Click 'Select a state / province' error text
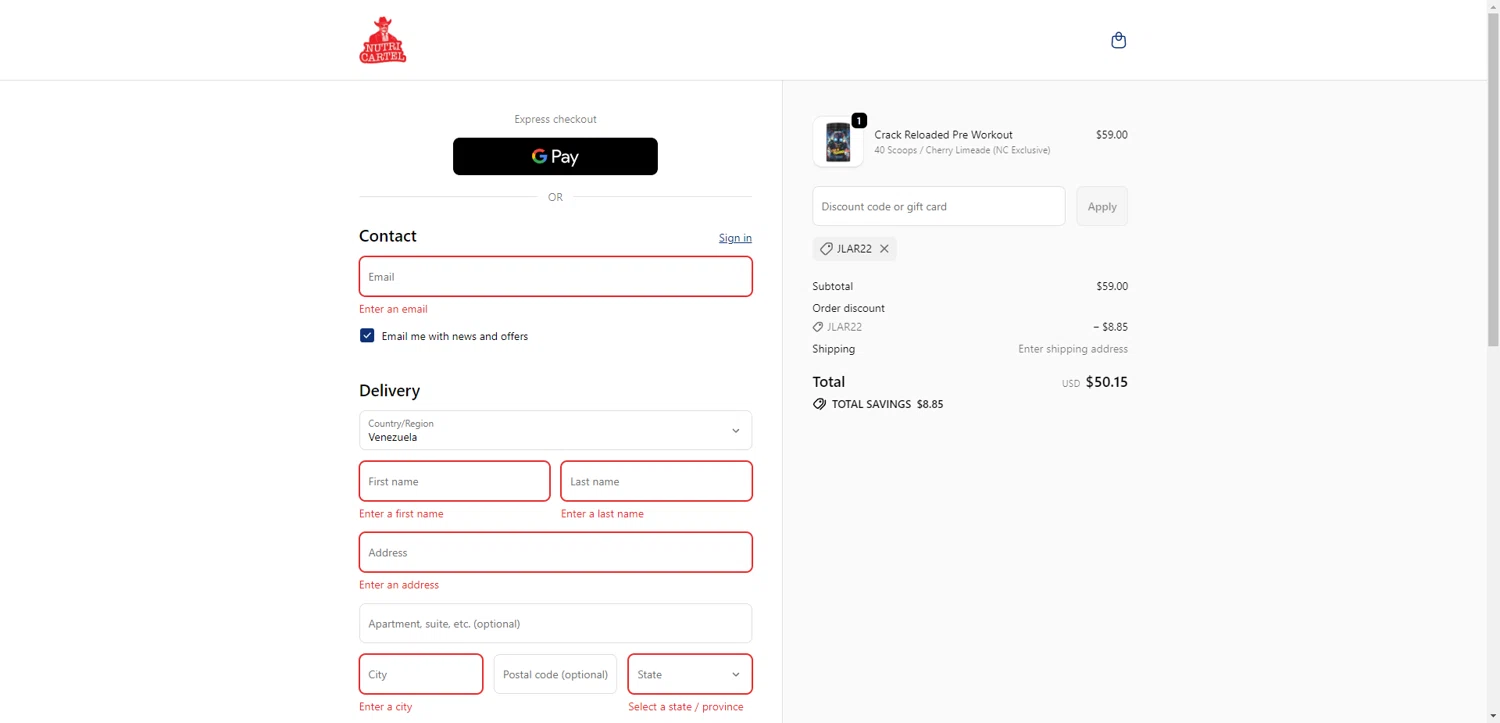The image size is (1500, 723). (686, 707)
